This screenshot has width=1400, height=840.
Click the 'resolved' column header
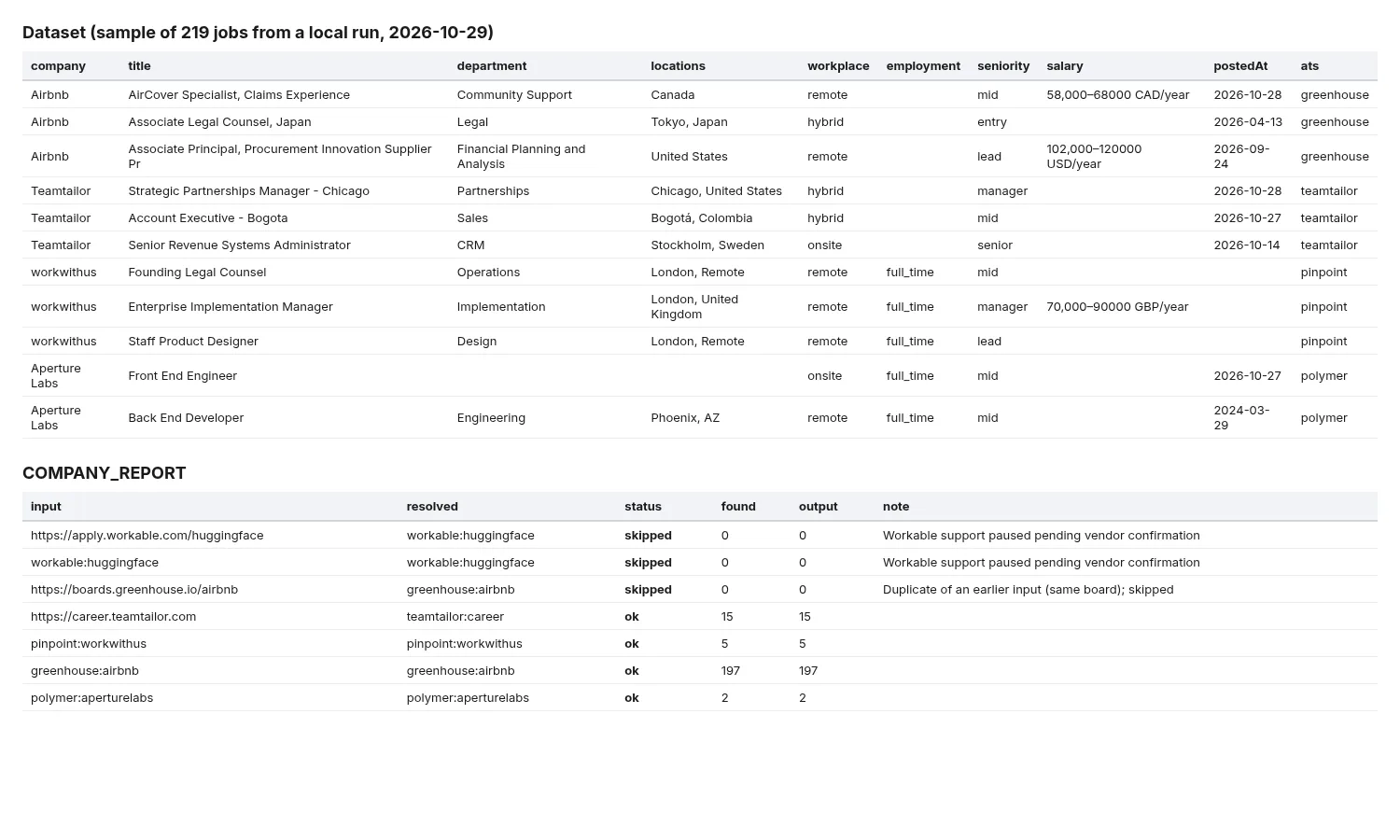(x=432, y=507)
